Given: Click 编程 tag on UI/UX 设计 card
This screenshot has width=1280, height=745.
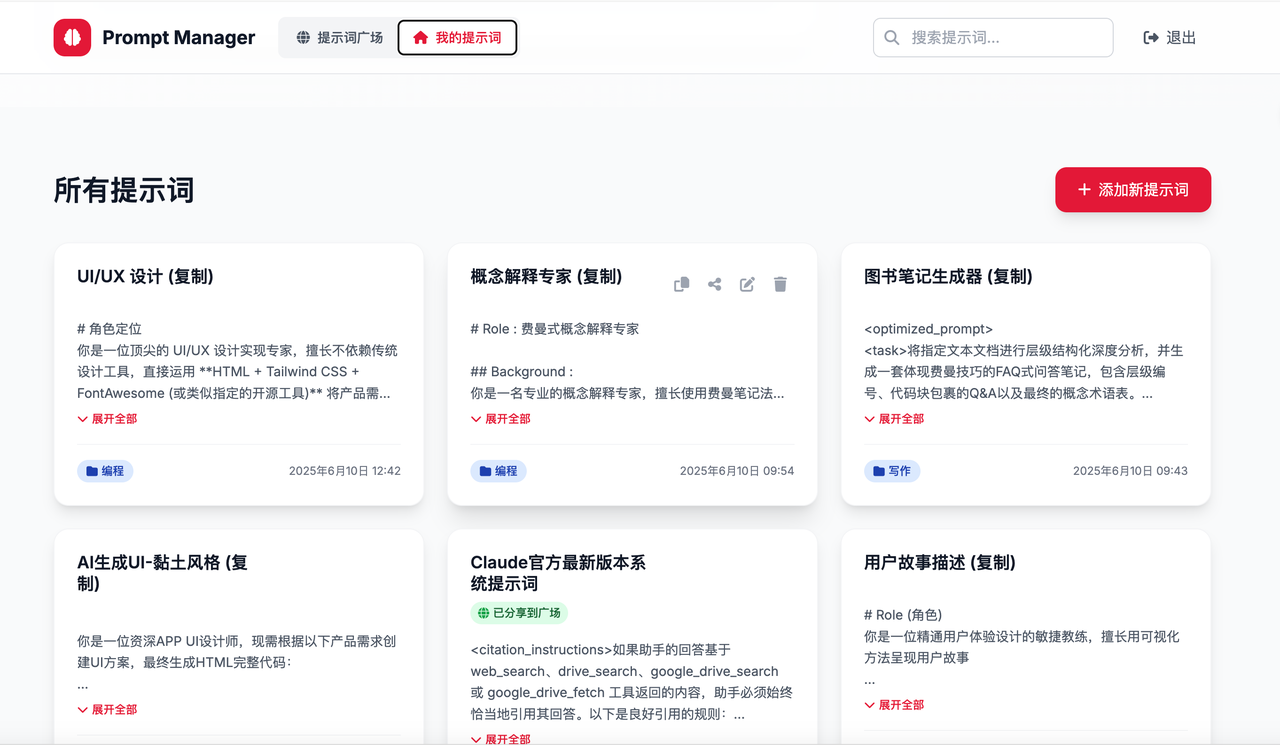Looking at the screenshot, I should pyautogui.click(x=105, y=470).
